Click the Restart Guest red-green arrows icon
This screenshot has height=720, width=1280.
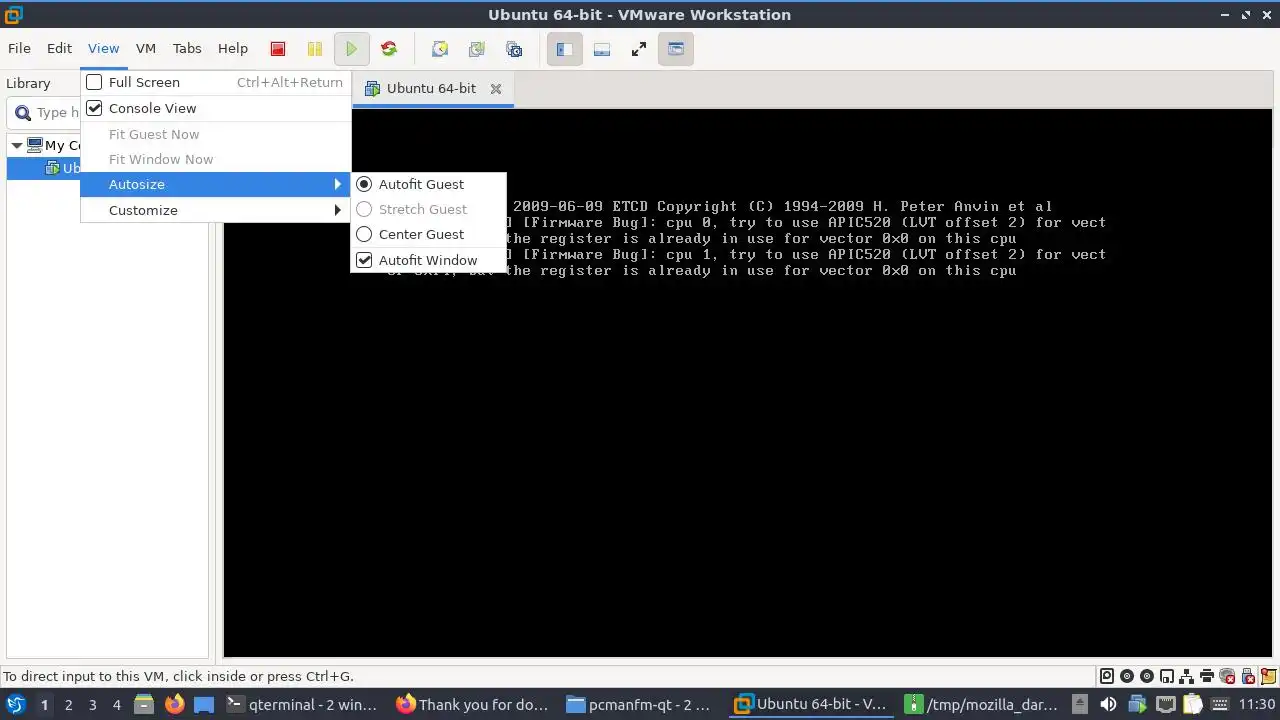pos(389,49)
